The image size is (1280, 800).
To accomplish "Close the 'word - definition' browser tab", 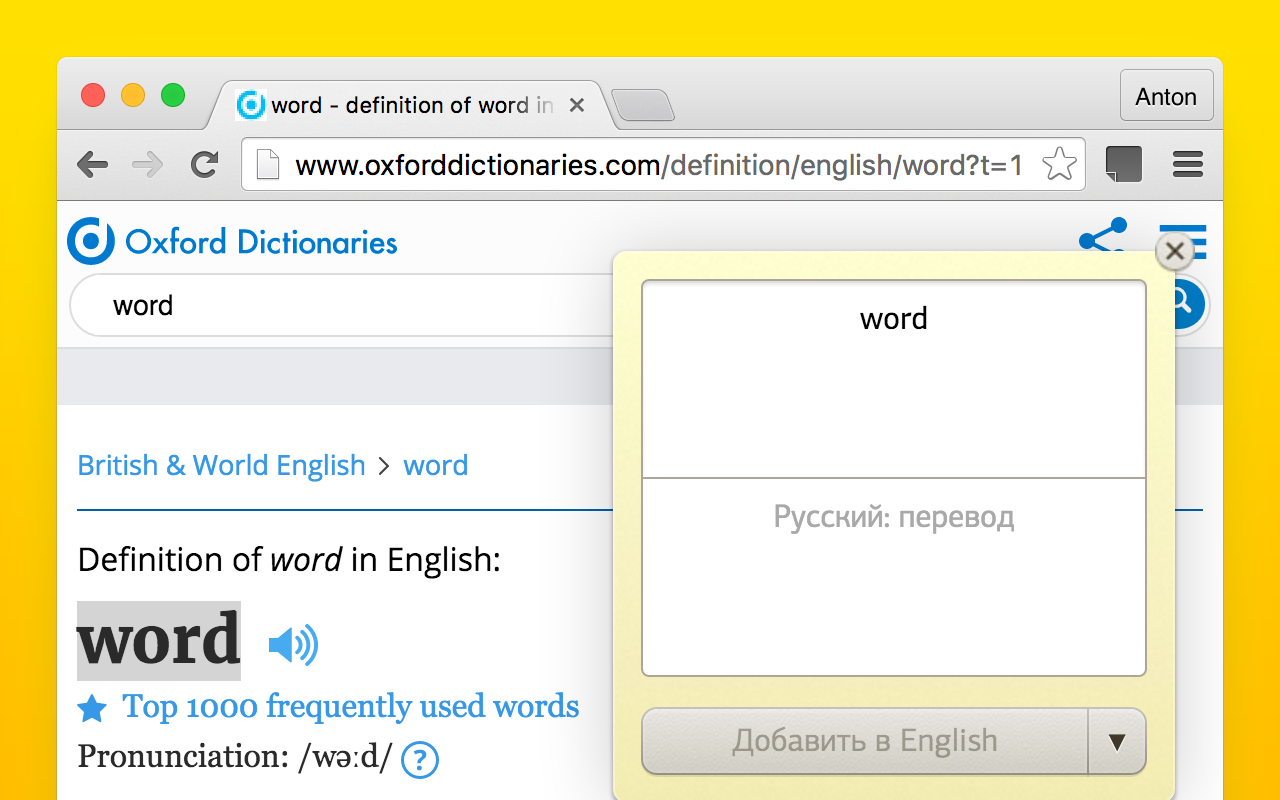I will (x=576, y=105).
